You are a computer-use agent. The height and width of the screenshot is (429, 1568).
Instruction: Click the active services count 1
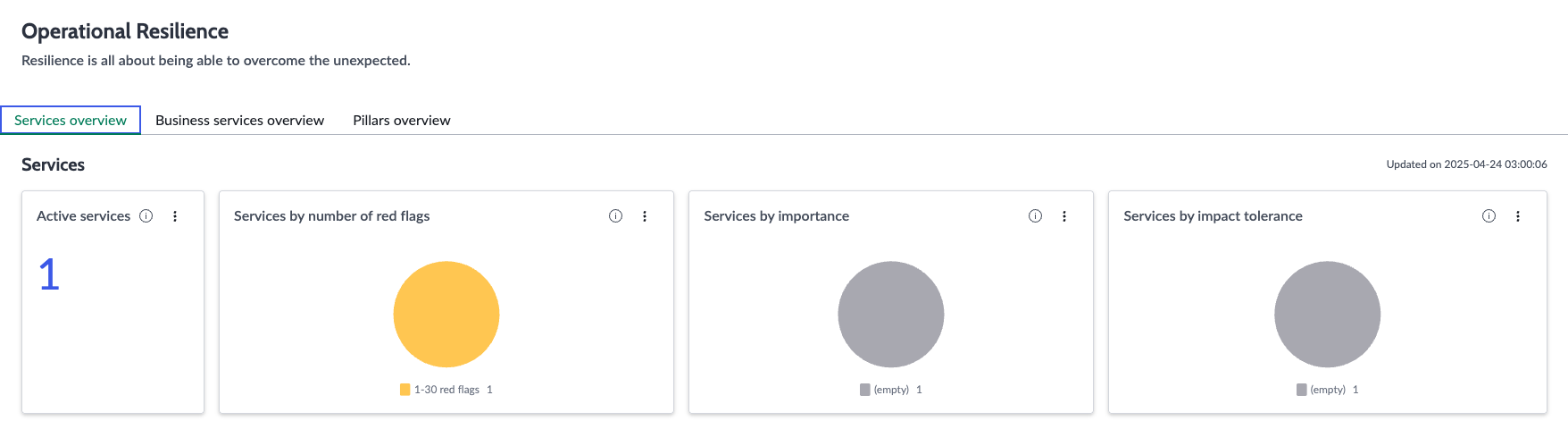[x=49, y=274]
